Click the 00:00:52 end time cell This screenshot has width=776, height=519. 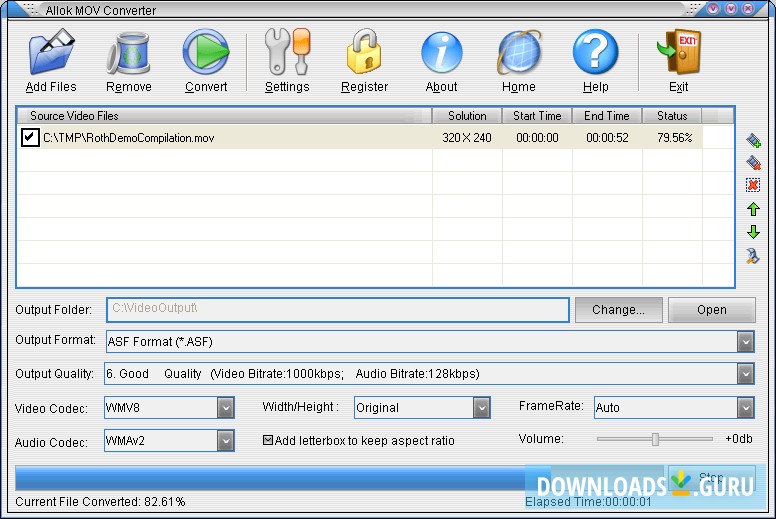[607, 138]
